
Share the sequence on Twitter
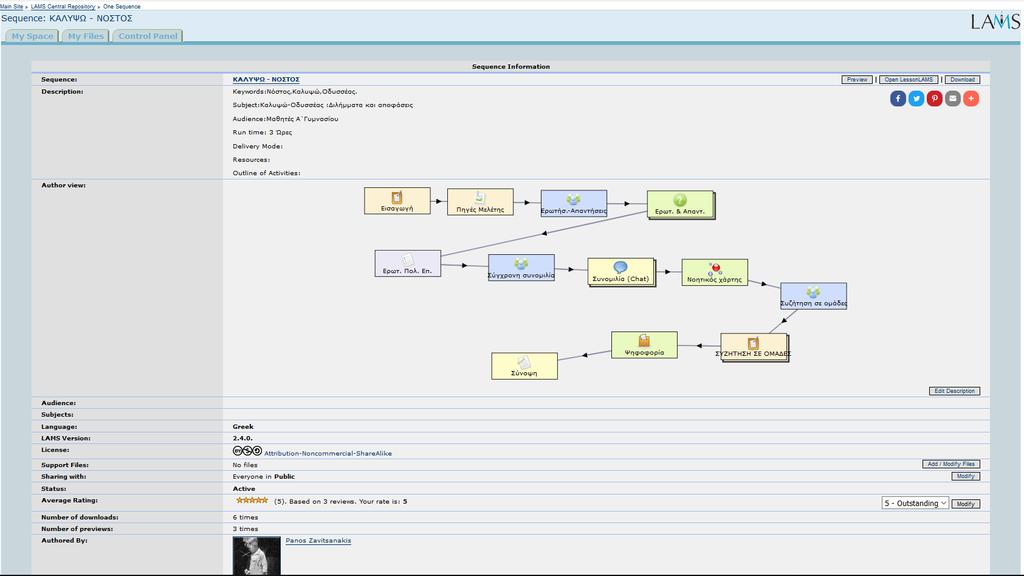coord(916,99)
